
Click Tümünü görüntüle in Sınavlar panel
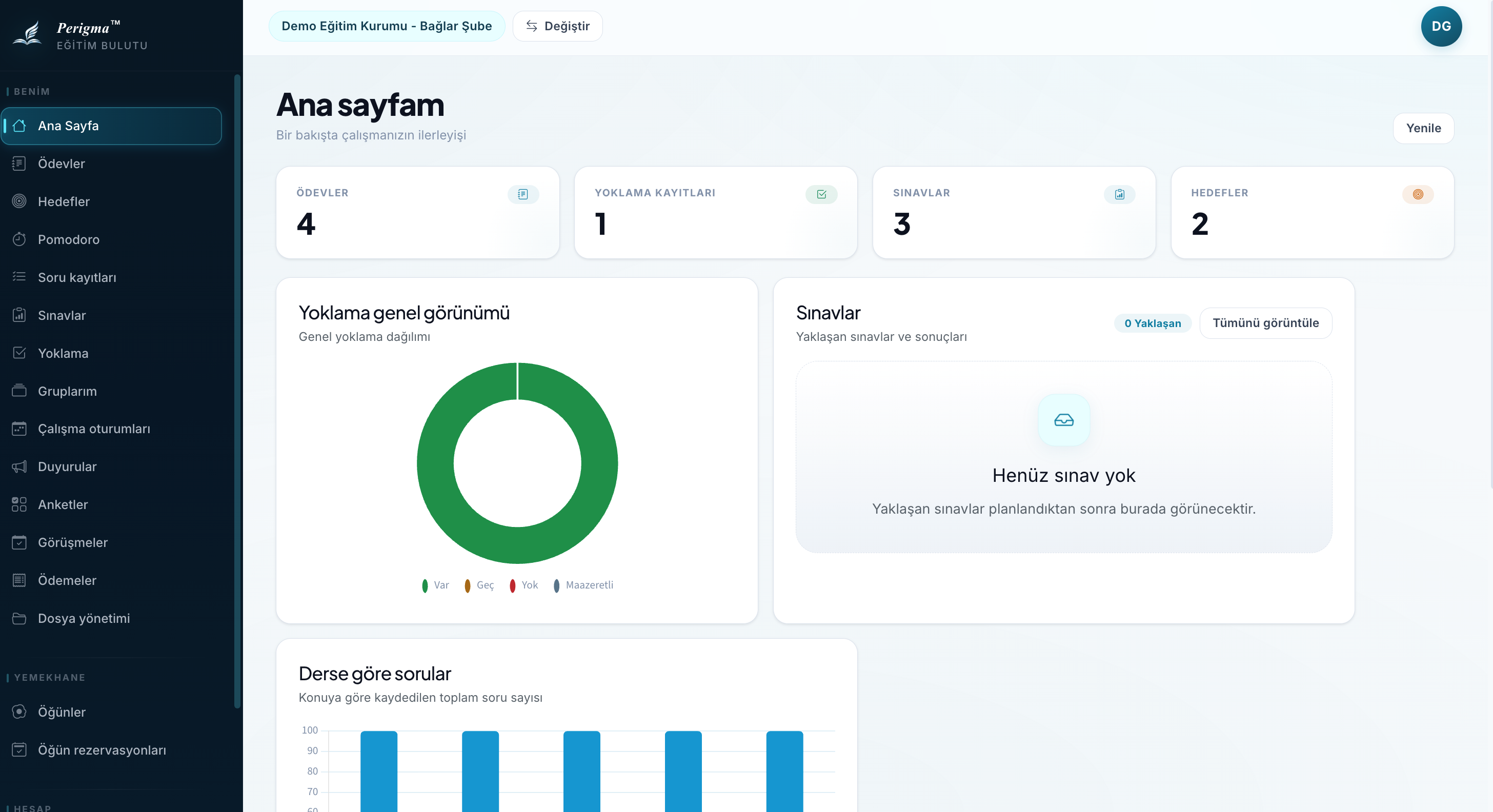[x=1266, y=323]
